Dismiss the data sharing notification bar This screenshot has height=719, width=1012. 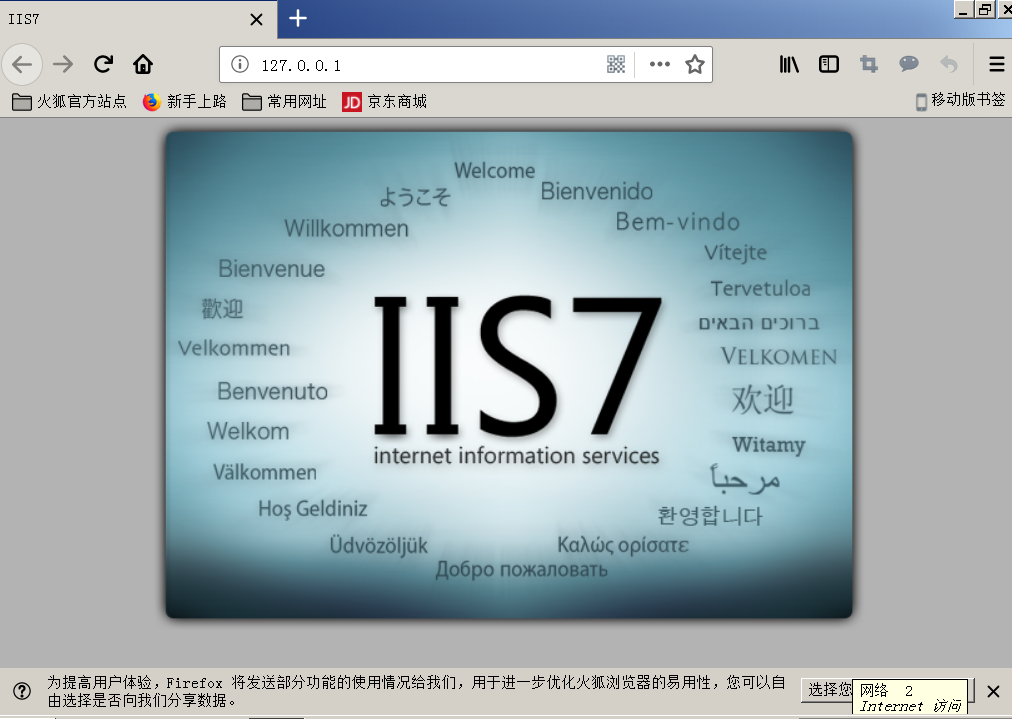coord(993,691)
